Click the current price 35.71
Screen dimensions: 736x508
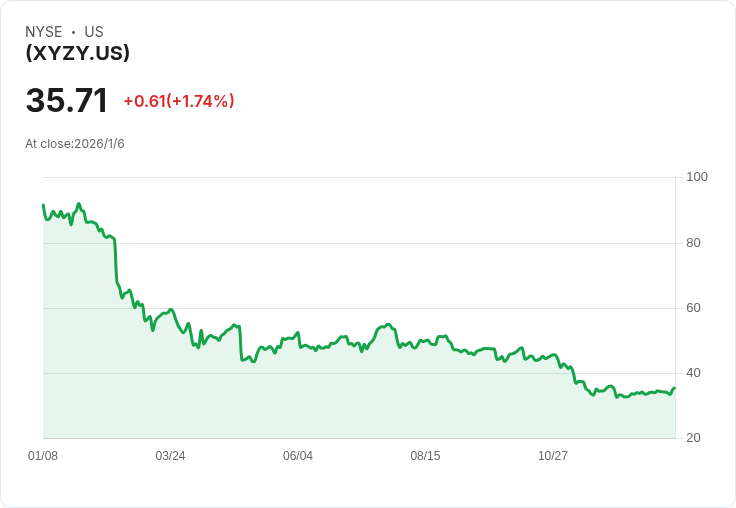66,101
